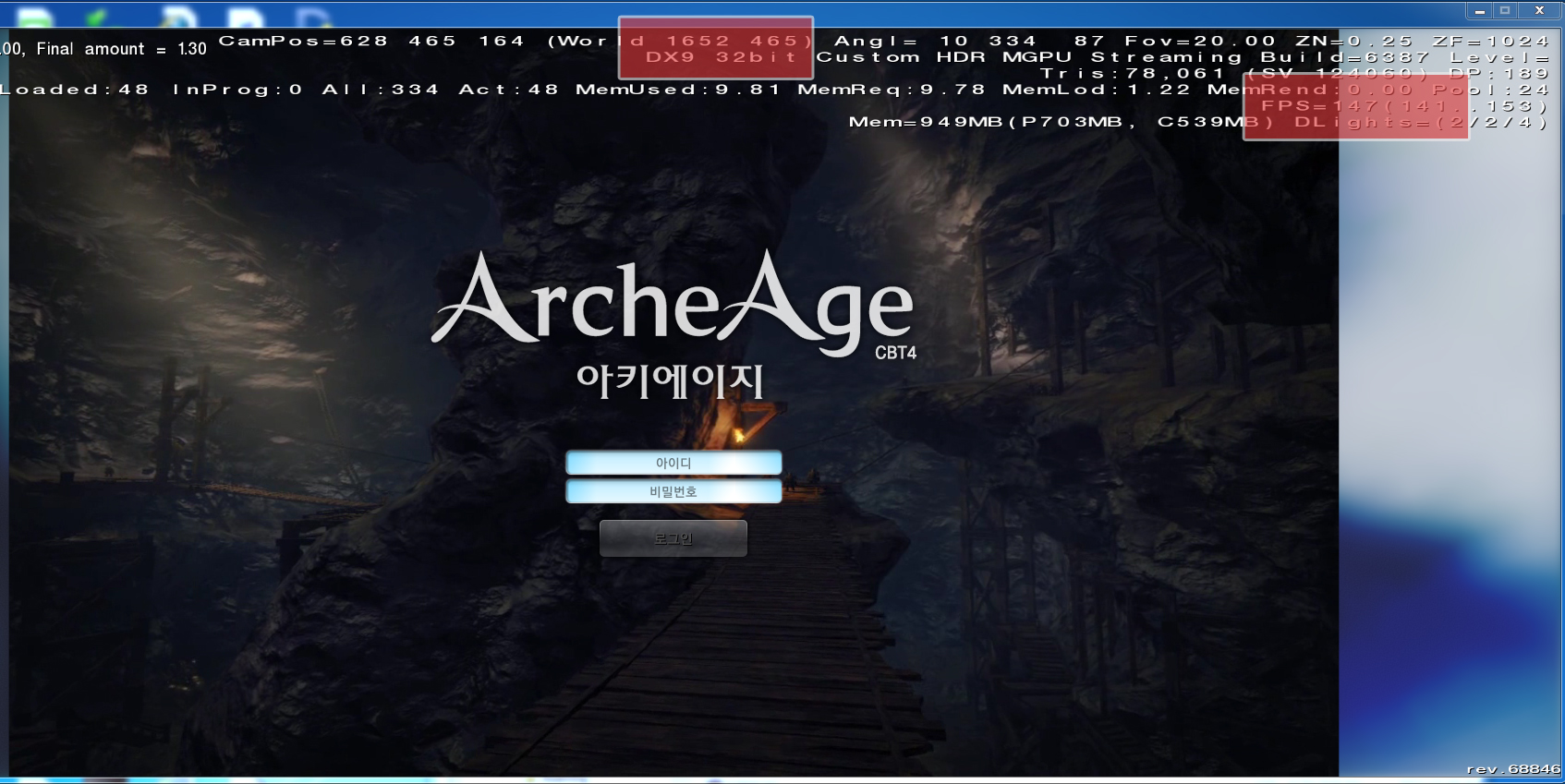Click the Fov=20.00 debug value
This screenshot has height=784, width=1565.
click(x=1199, y=41)
